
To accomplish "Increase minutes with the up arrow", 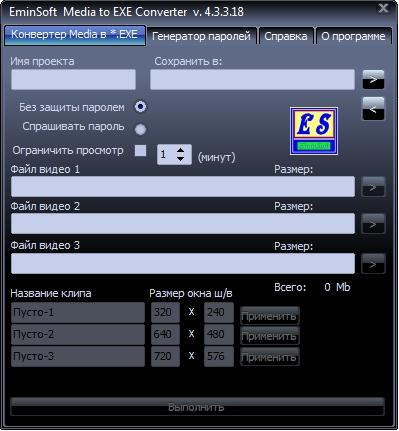I will (x=180, y=150).
